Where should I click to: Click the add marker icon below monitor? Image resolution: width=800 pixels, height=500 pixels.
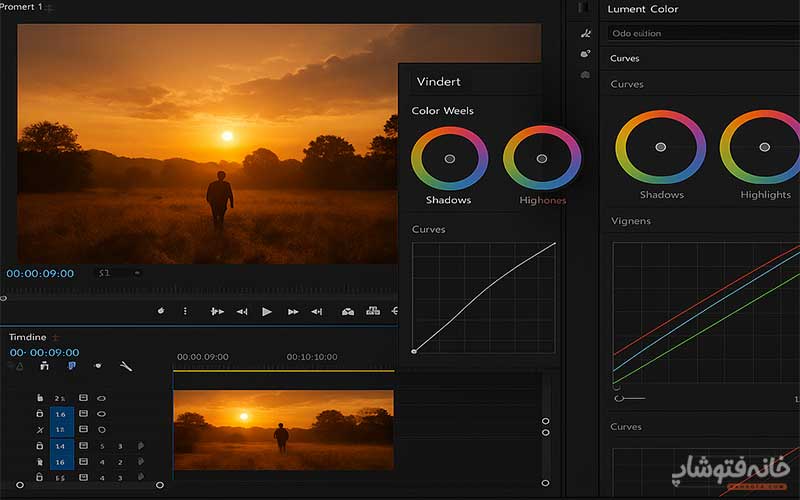(161, 311)
